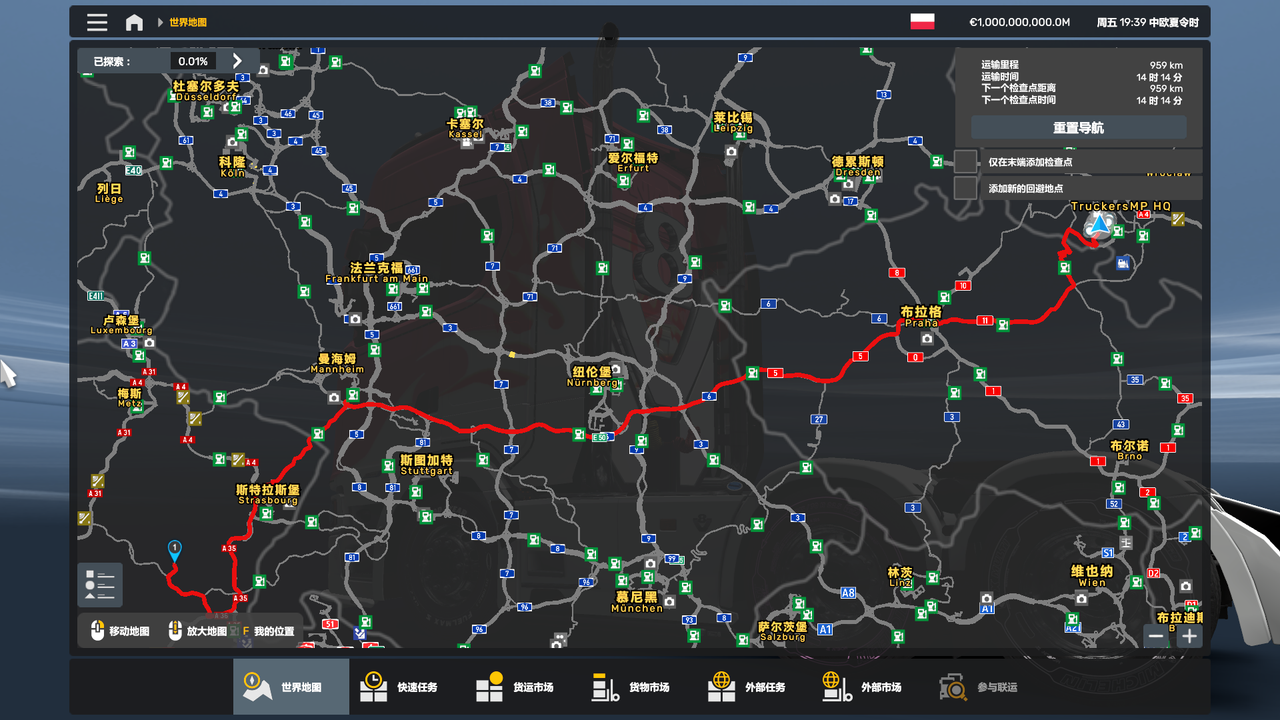Zoom out with the minus button
This screenshot has height=720, width=1280.
(x=1156, y=636)
